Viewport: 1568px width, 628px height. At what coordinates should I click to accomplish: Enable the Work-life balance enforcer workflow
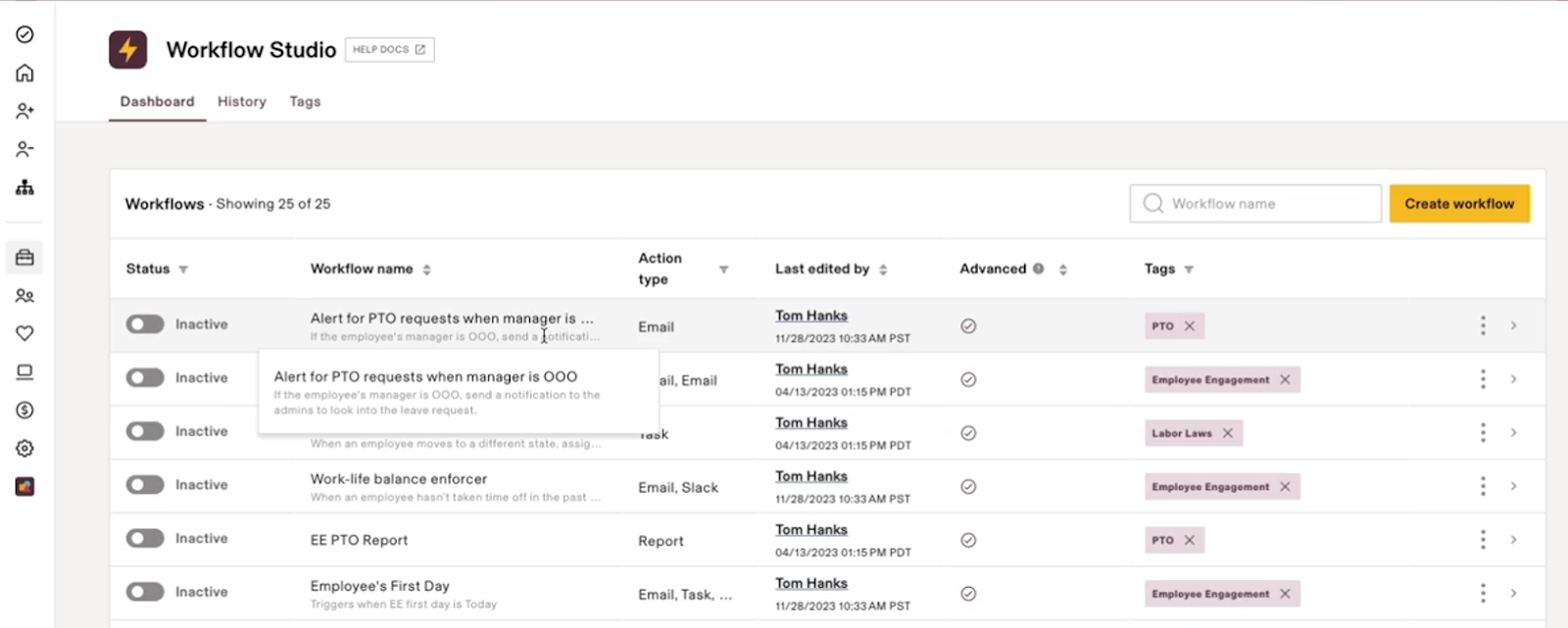coord(145,485)
